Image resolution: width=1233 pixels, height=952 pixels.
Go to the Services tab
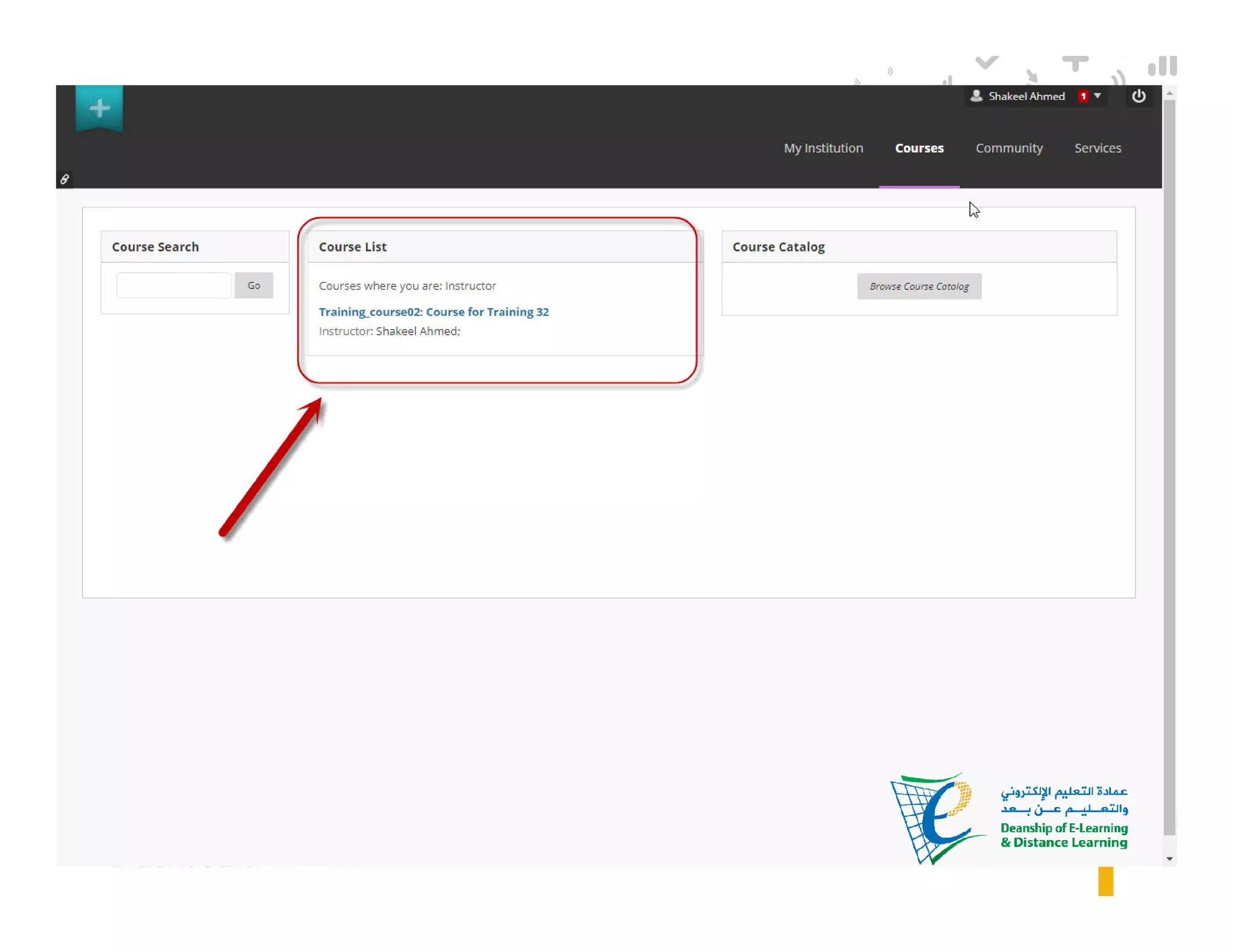1098,148
